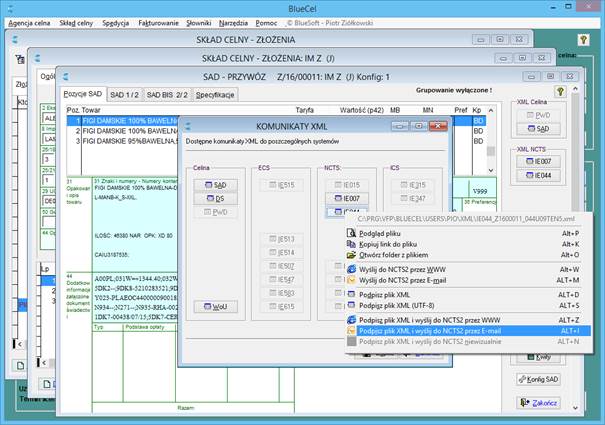The width and height of the screenshot is (605, 425).
Task: Click the Podgląd pliku magnifier icon
Action: 351,233
